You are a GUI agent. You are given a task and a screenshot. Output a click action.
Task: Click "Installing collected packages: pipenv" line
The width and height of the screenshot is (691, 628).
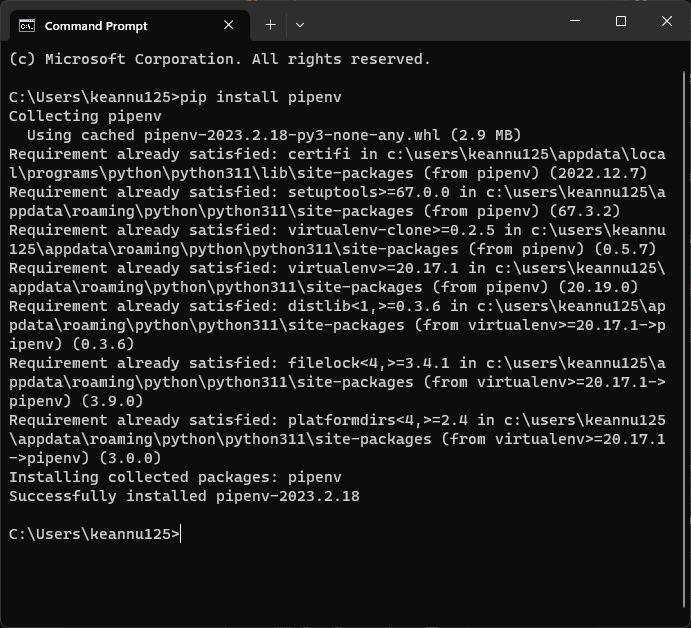[175, 477]
